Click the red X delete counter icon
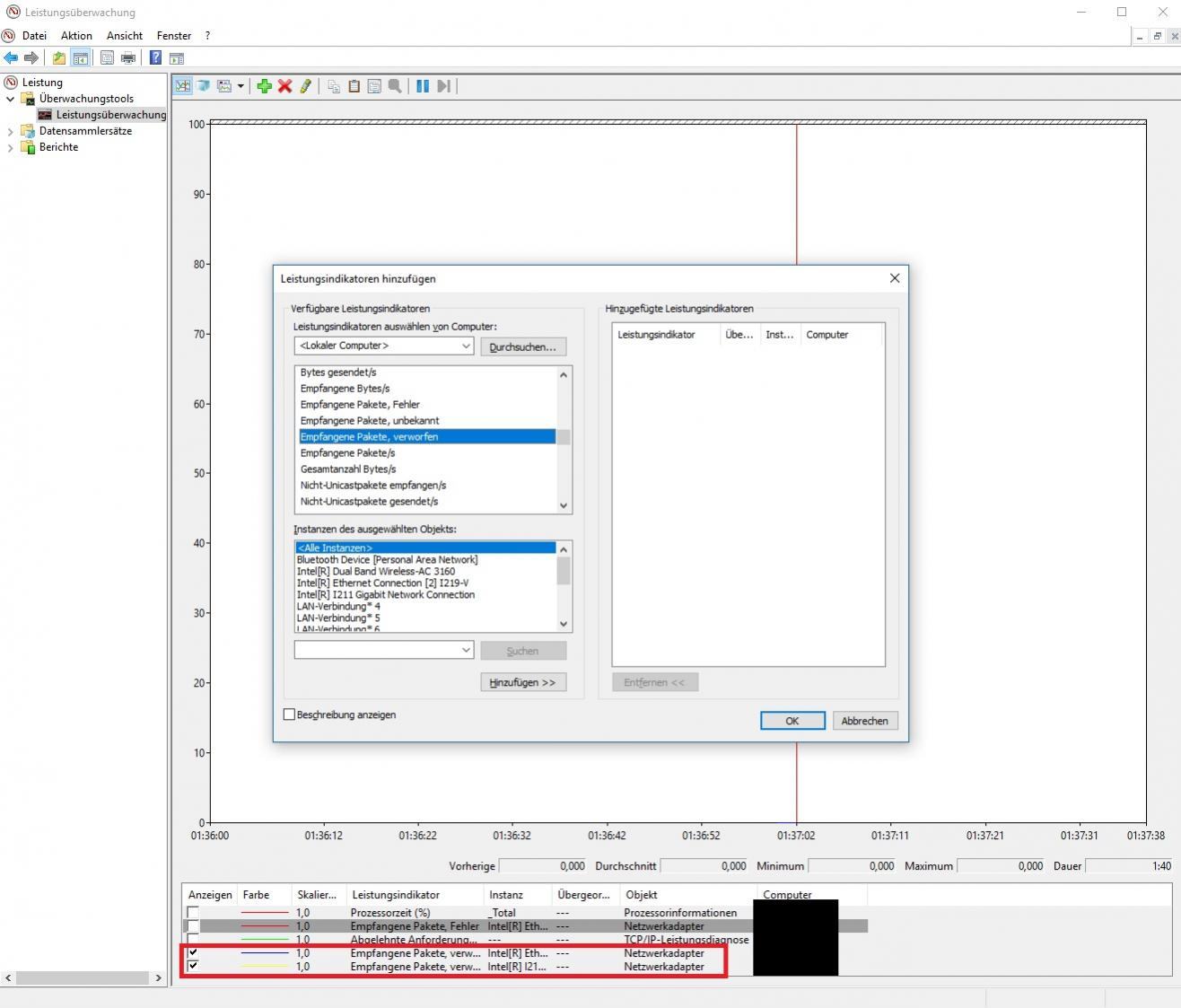 tap(284, 86)
